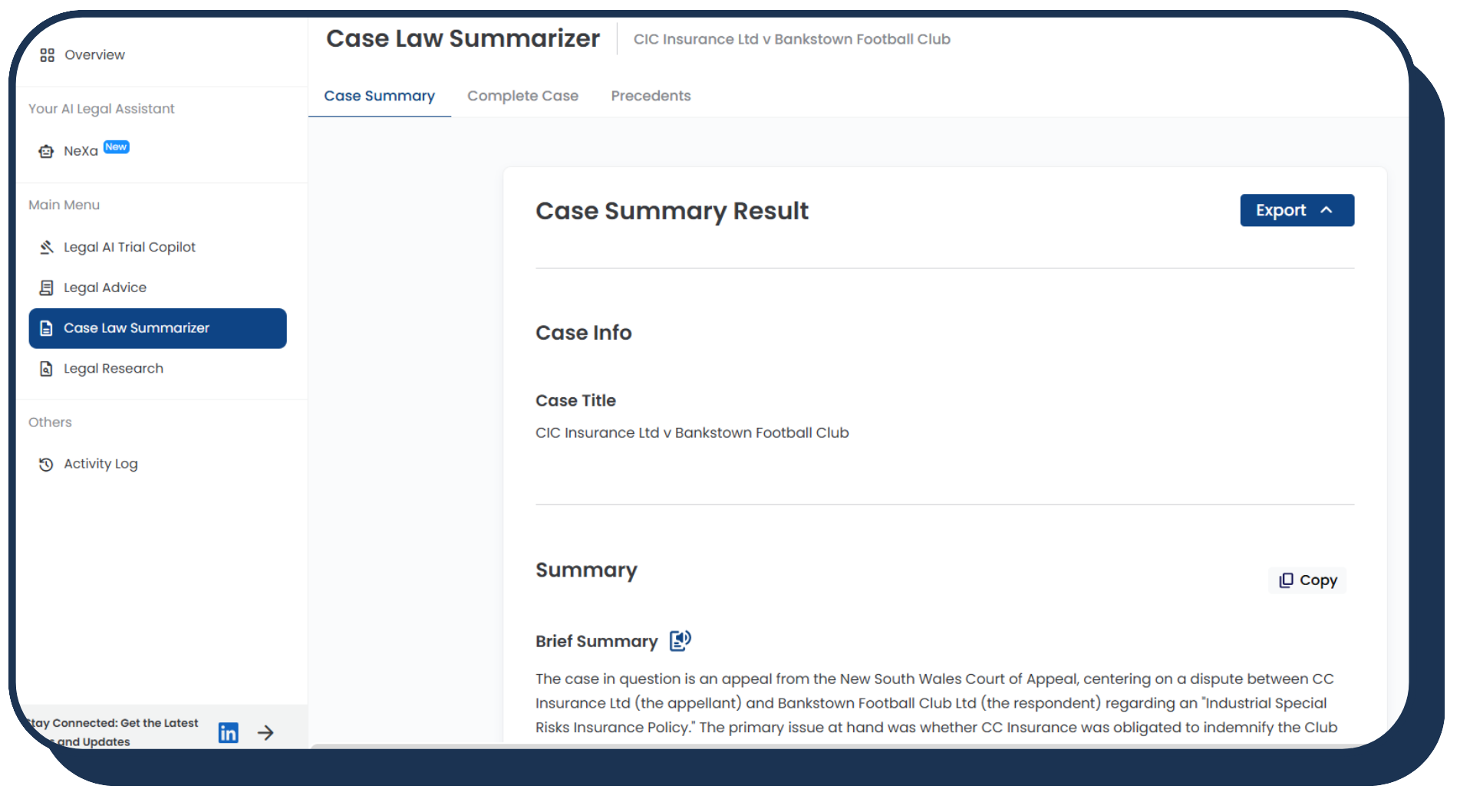
Task: Open the Precedents tab
Action: coord(651,96)
